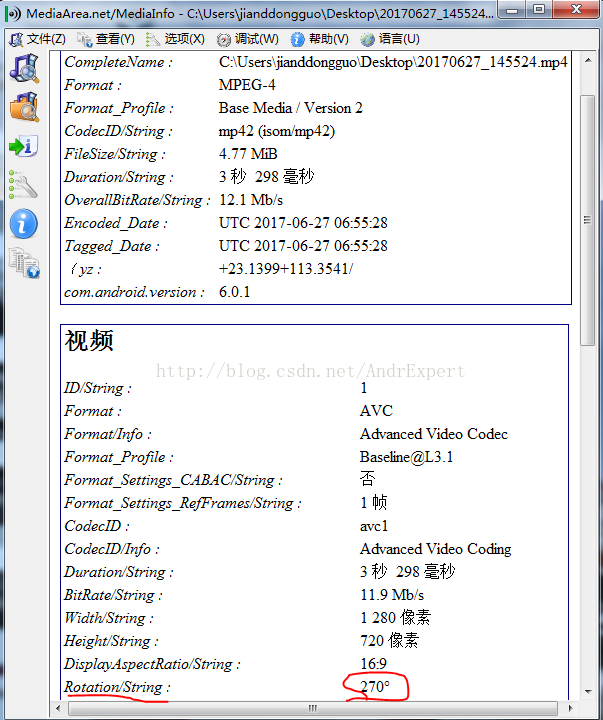Click the horizontal scrollbar thumb
Viewport: 603px width, 720px height.
(x=313, y=708)
